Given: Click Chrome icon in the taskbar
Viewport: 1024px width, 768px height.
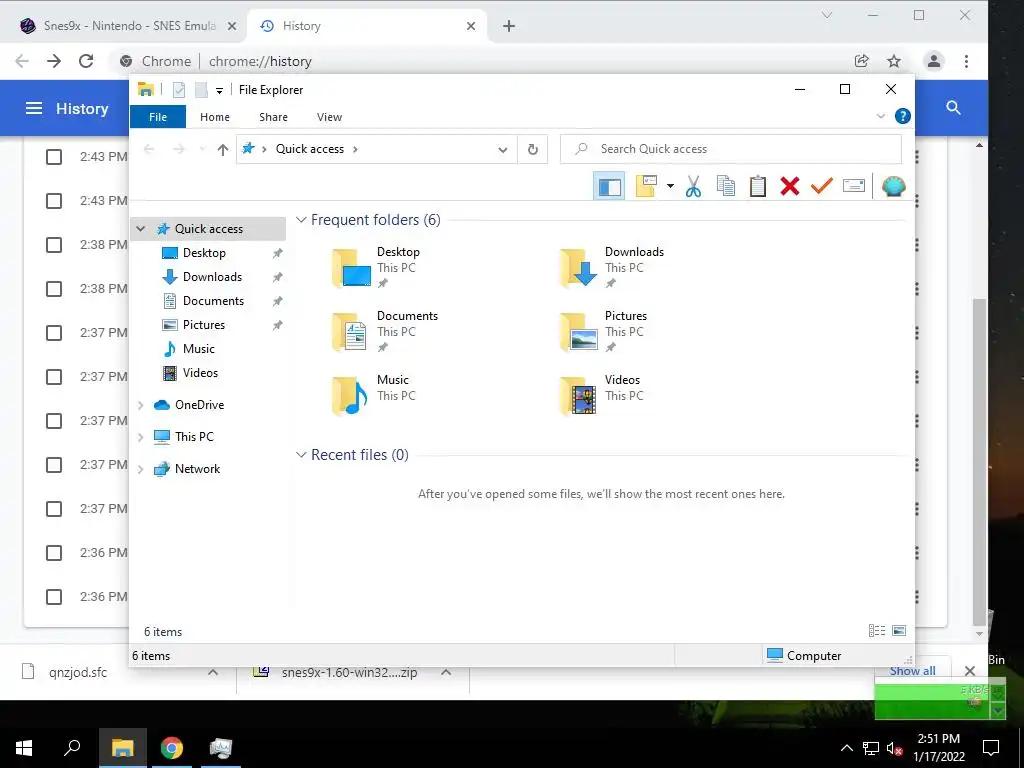Looking at the screenshot, I should click(172, 748).
